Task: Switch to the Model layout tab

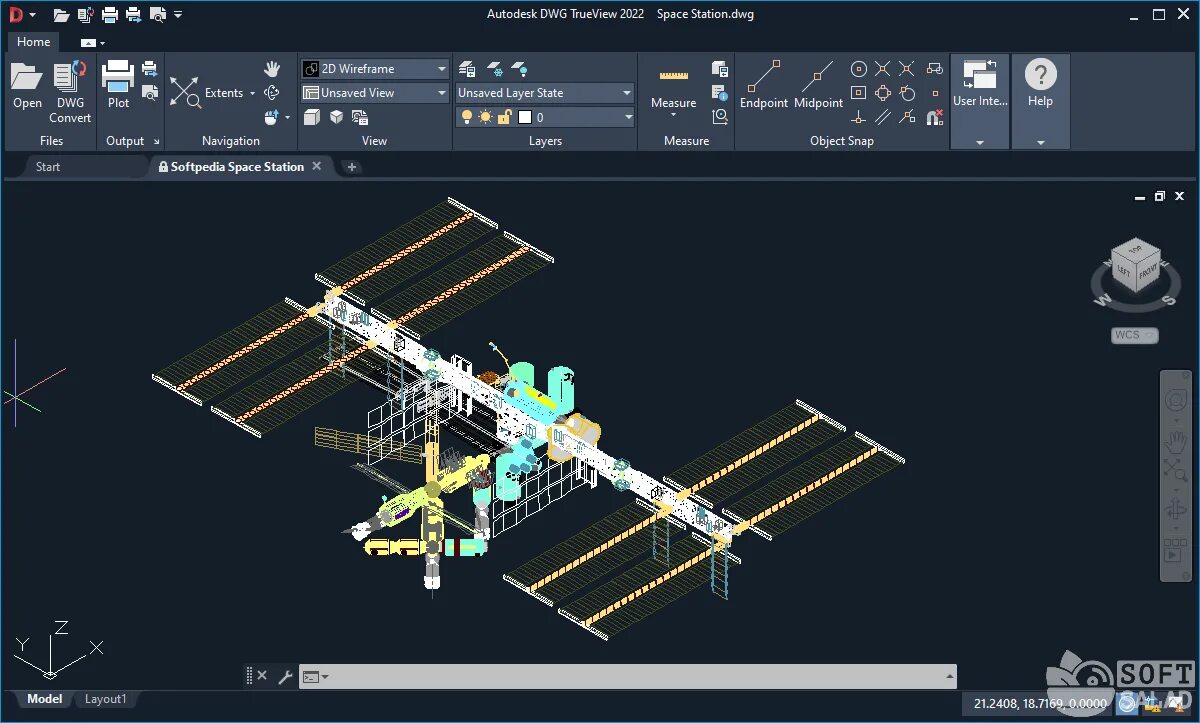Action: (44, 699)
